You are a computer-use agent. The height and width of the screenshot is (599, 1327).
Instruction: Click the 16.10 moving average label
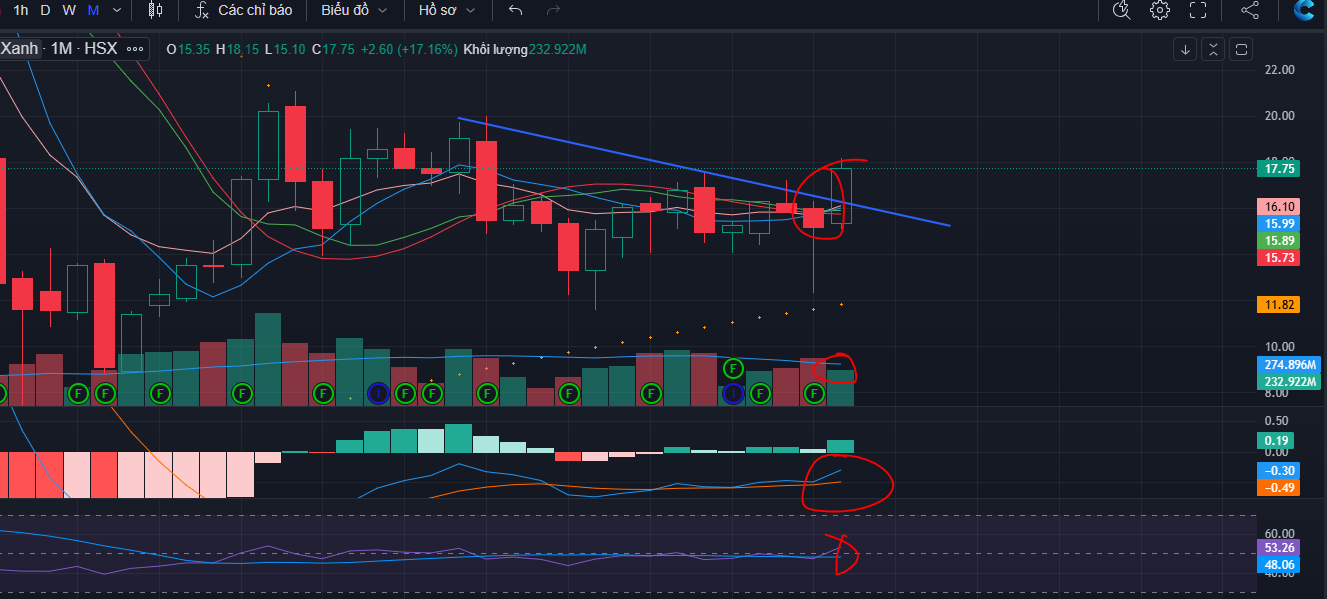1280,206
